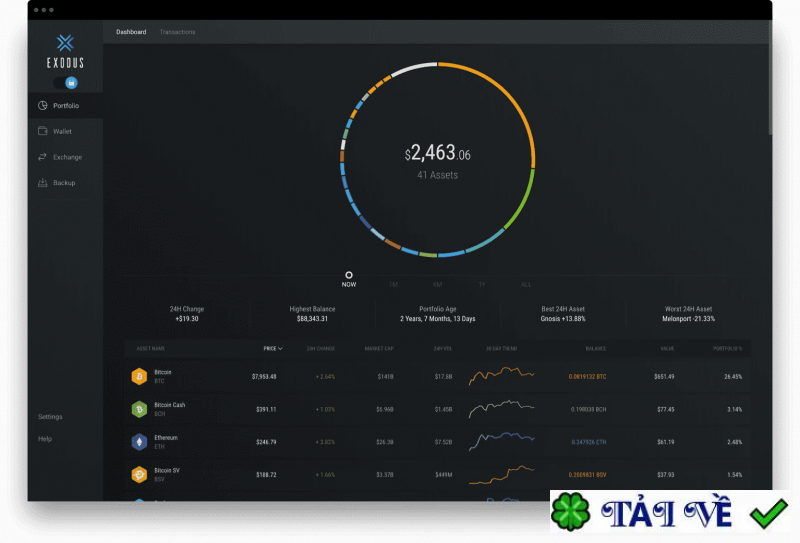Select the Ethereum coin icon
Viewport: 800px width, 543px height.
[139, 442]
